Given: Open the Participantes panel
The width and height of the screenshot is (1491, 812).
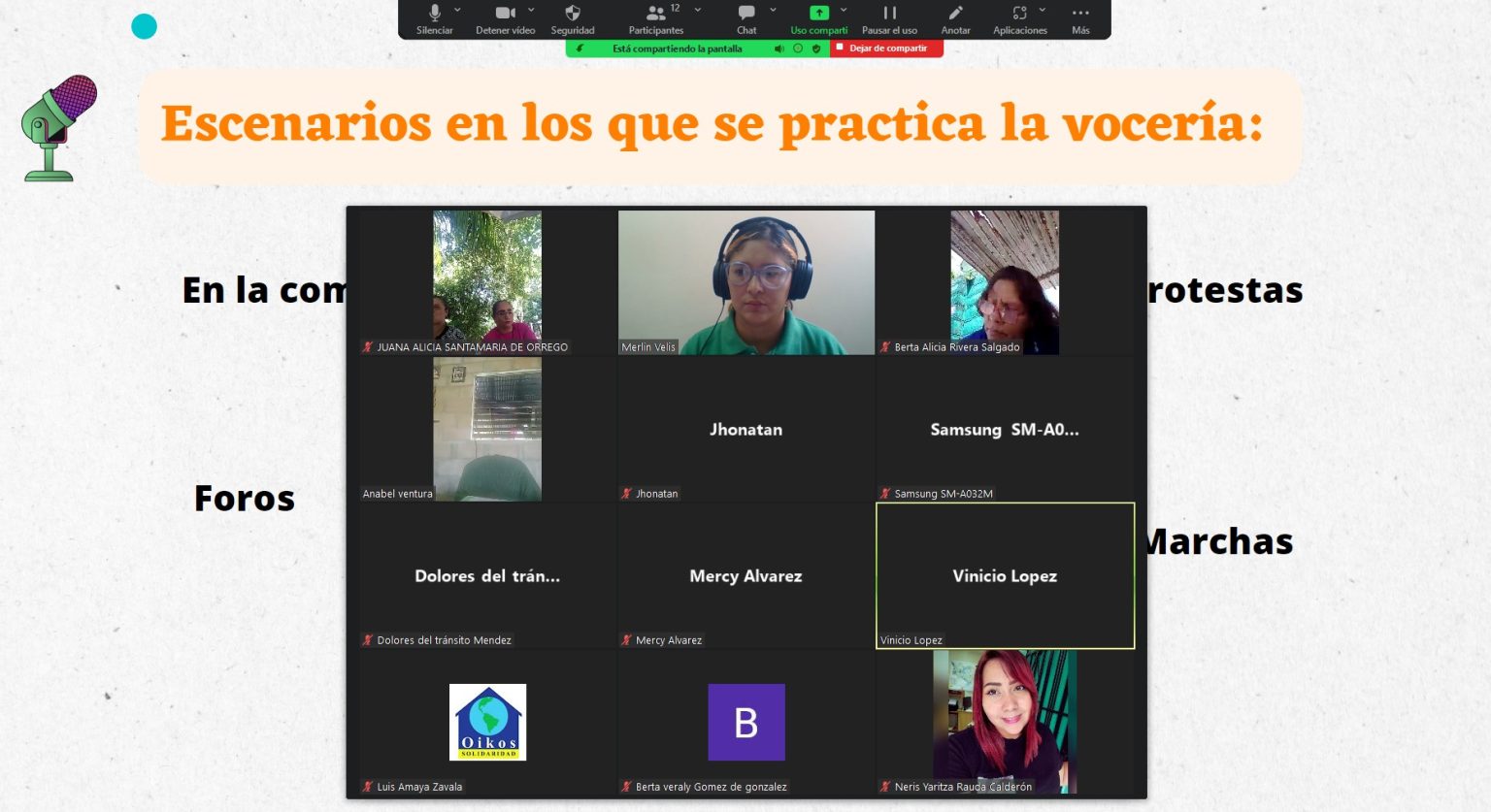Looking at the screenshot, I should click(656, 18).
